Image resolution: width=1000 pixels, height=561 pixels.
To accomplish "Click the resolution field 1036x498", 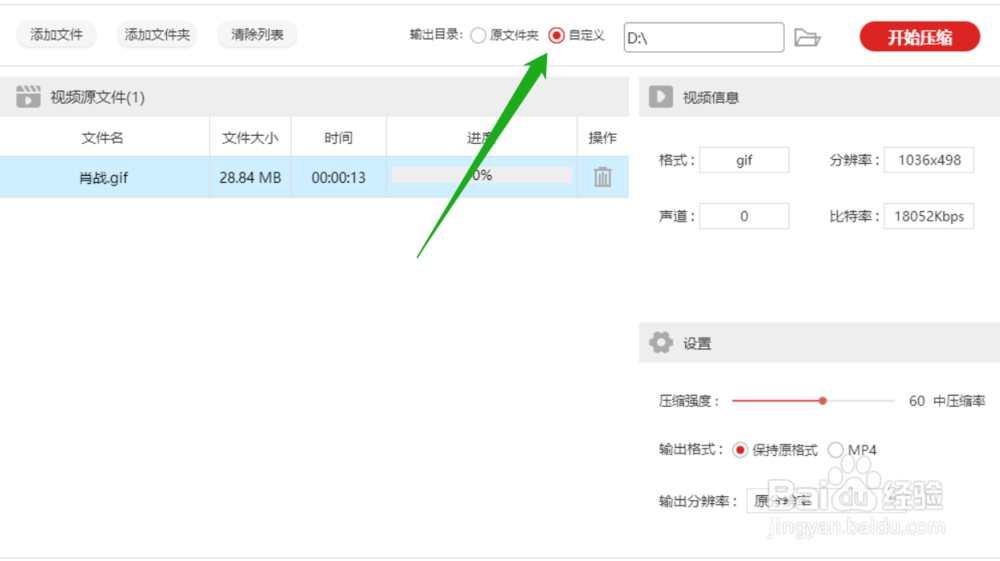I will tap(929, 160).
